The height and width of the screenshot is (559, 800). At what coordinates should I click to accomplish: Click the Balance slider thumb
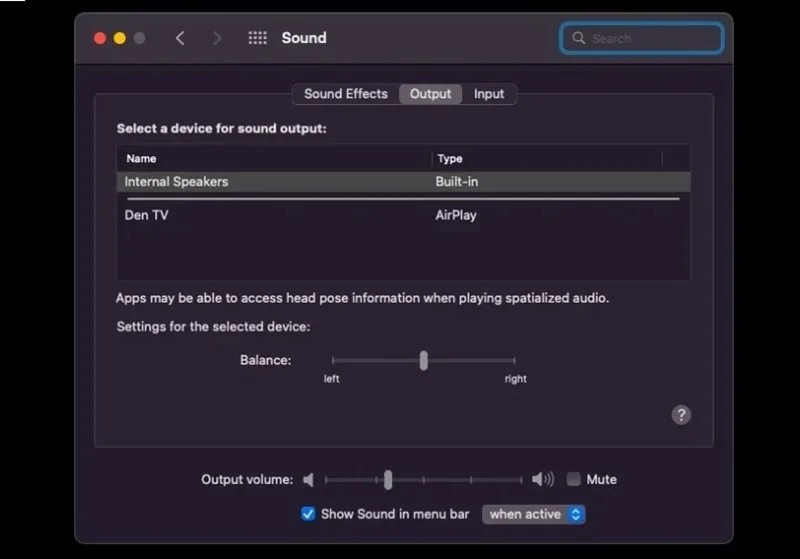(x=423, y=360)
